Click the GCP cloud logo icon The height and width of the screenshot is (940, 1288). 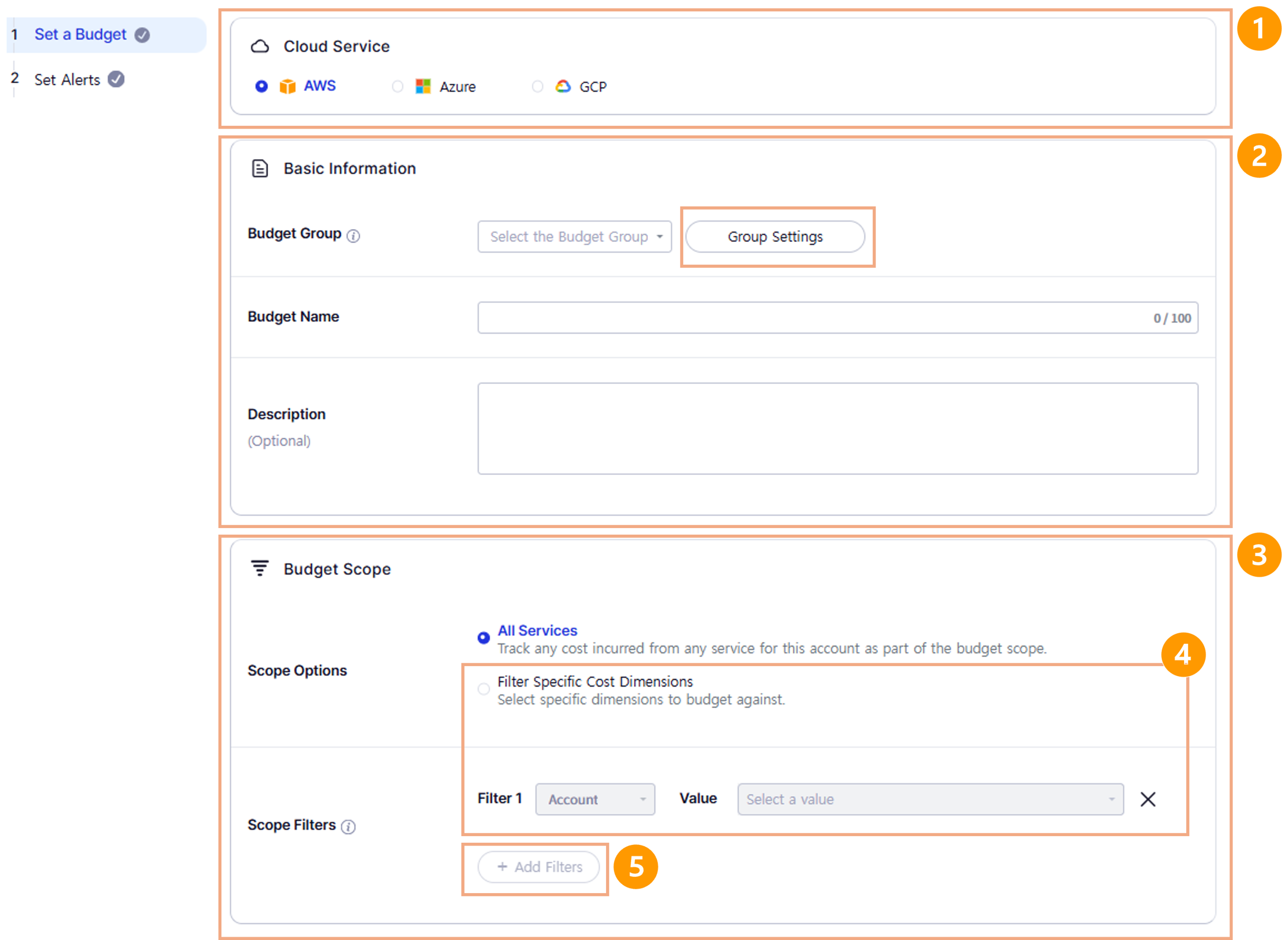pos(563,87)
